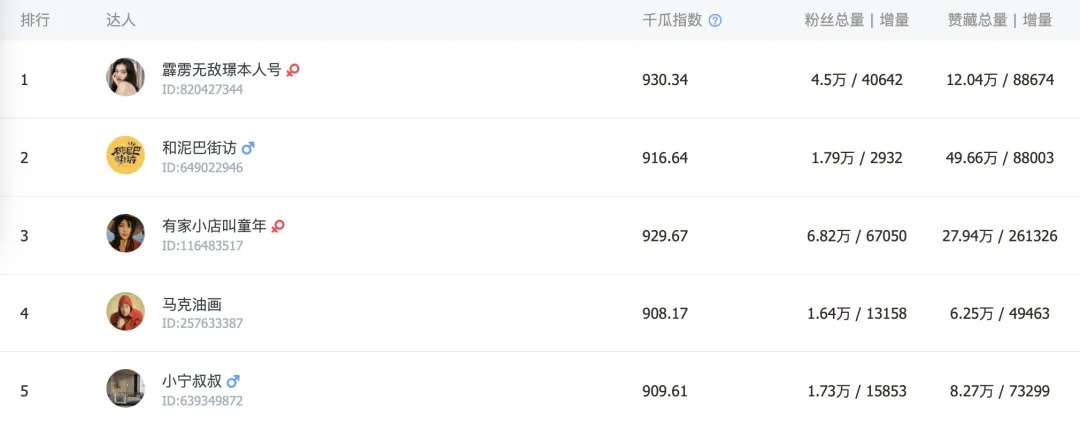The width and height of the screenshot is (1080, 429).
Task: Click the gender icon beside 有家小店叫童年
Action: click(278, 226)
